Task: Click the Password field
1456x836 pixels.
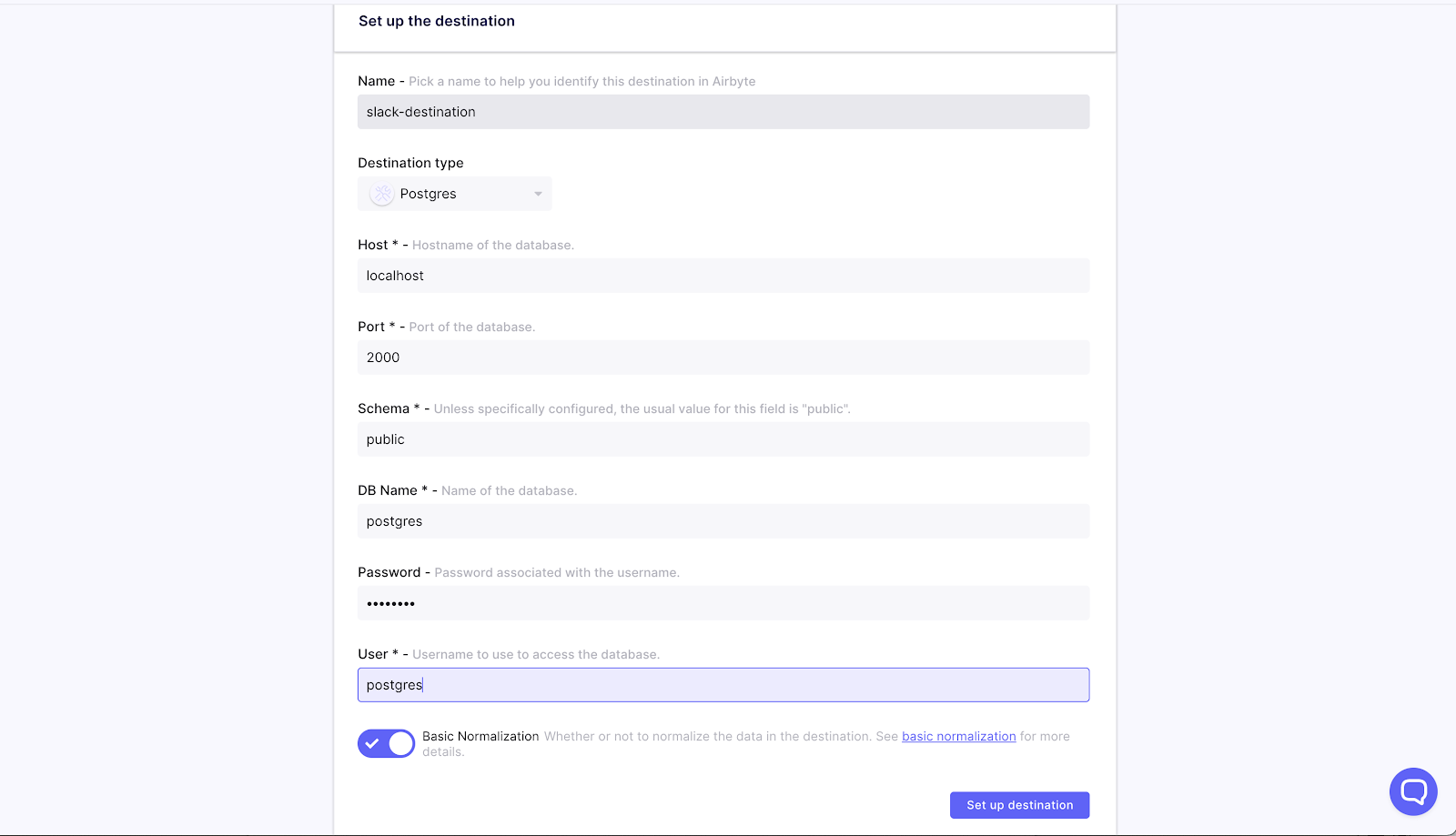Action: 723,602
